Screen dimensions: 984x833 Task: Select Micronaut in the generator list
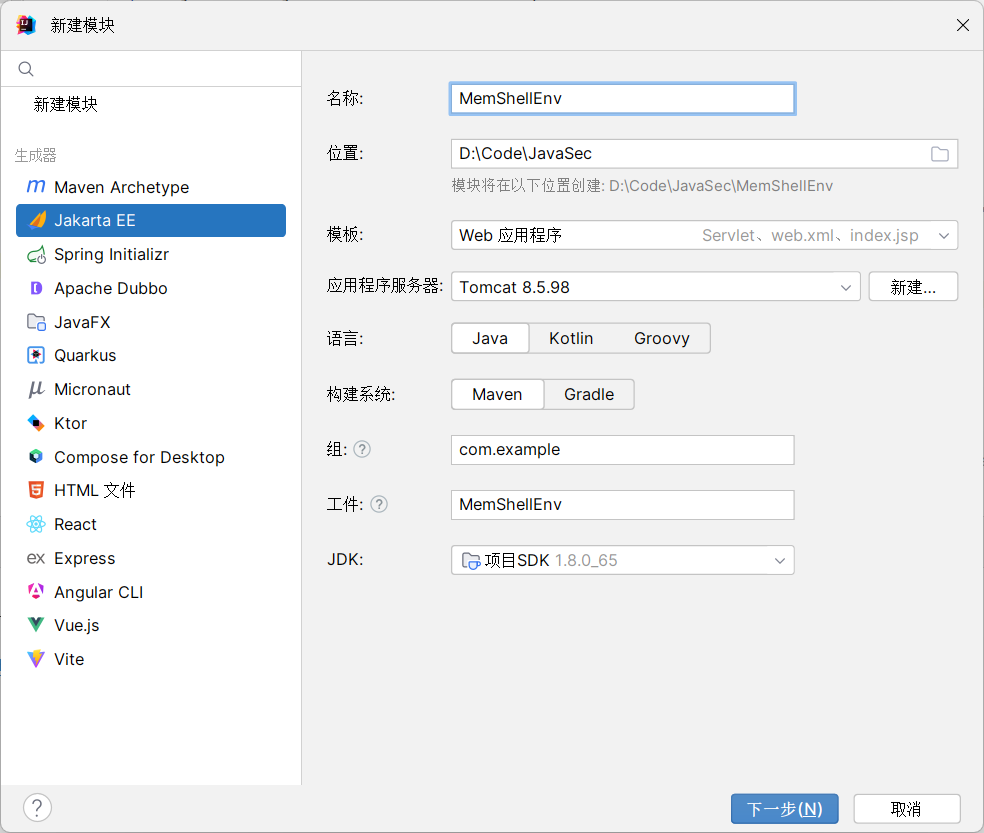pos(151,389)
